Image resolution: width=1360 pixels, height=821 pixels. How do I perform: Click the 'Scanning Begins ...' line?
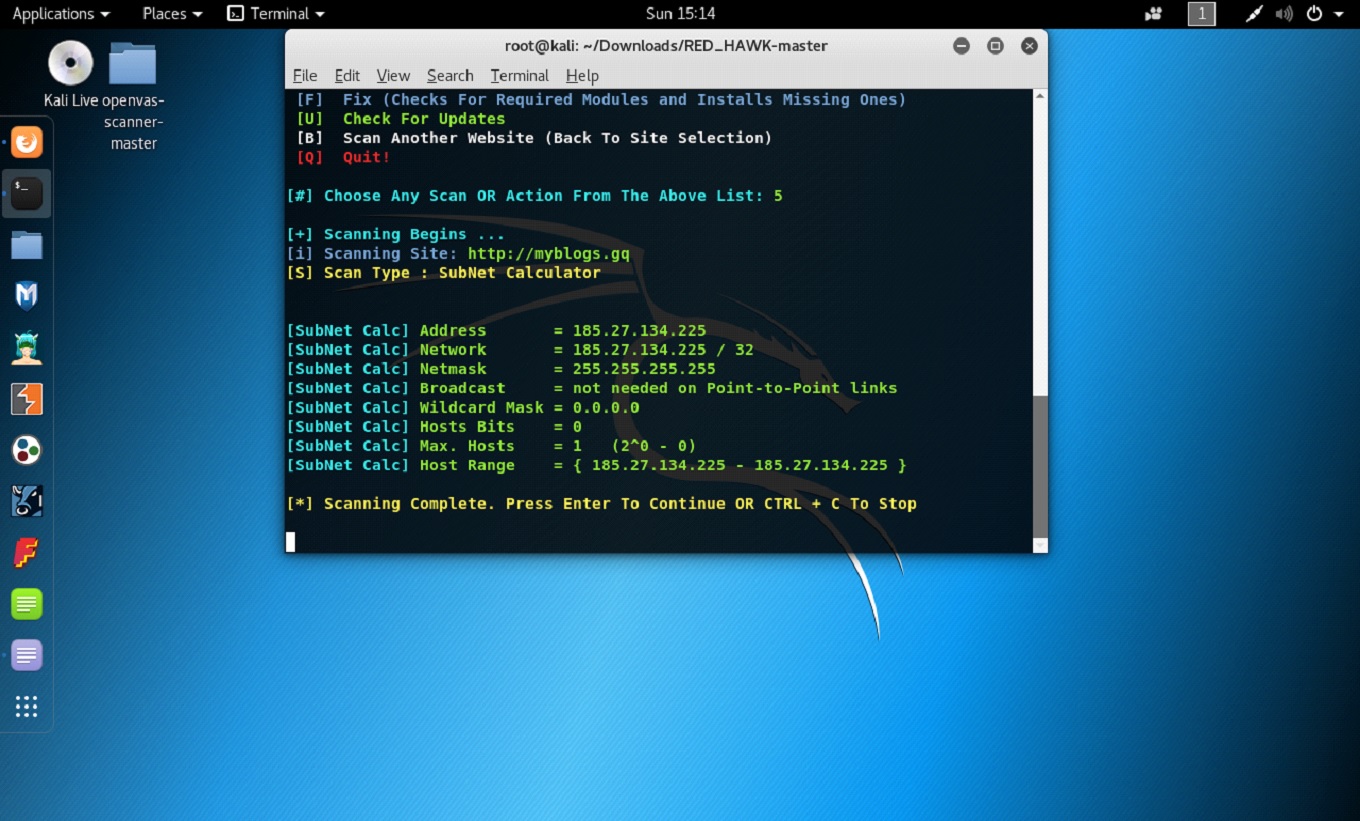[x=395, y=234]
